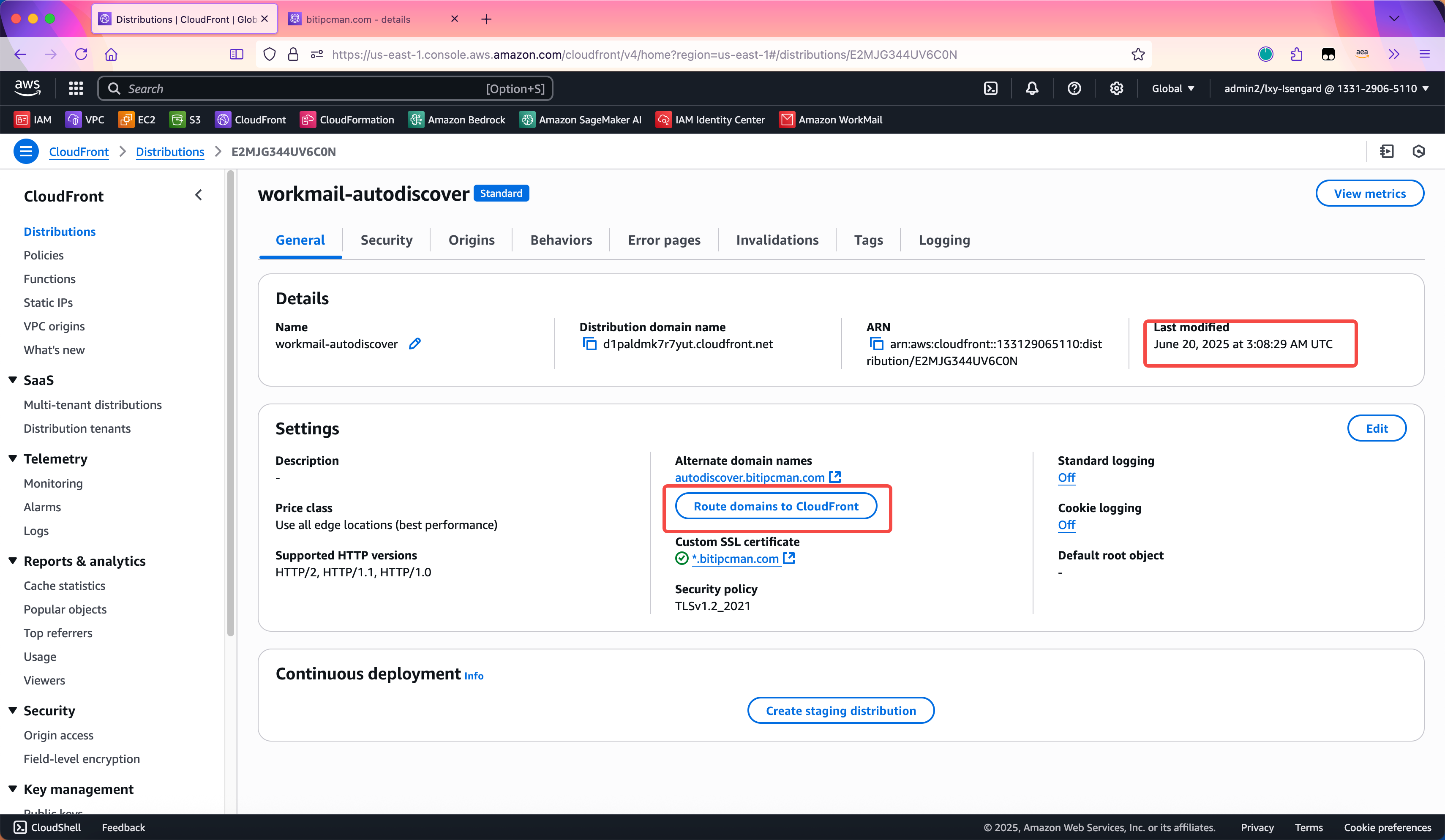Image resolution: width=1445 pixels, height=840 pixels.
Task: Click the S3 favorite shortcut
Action: tap(185, 119)
